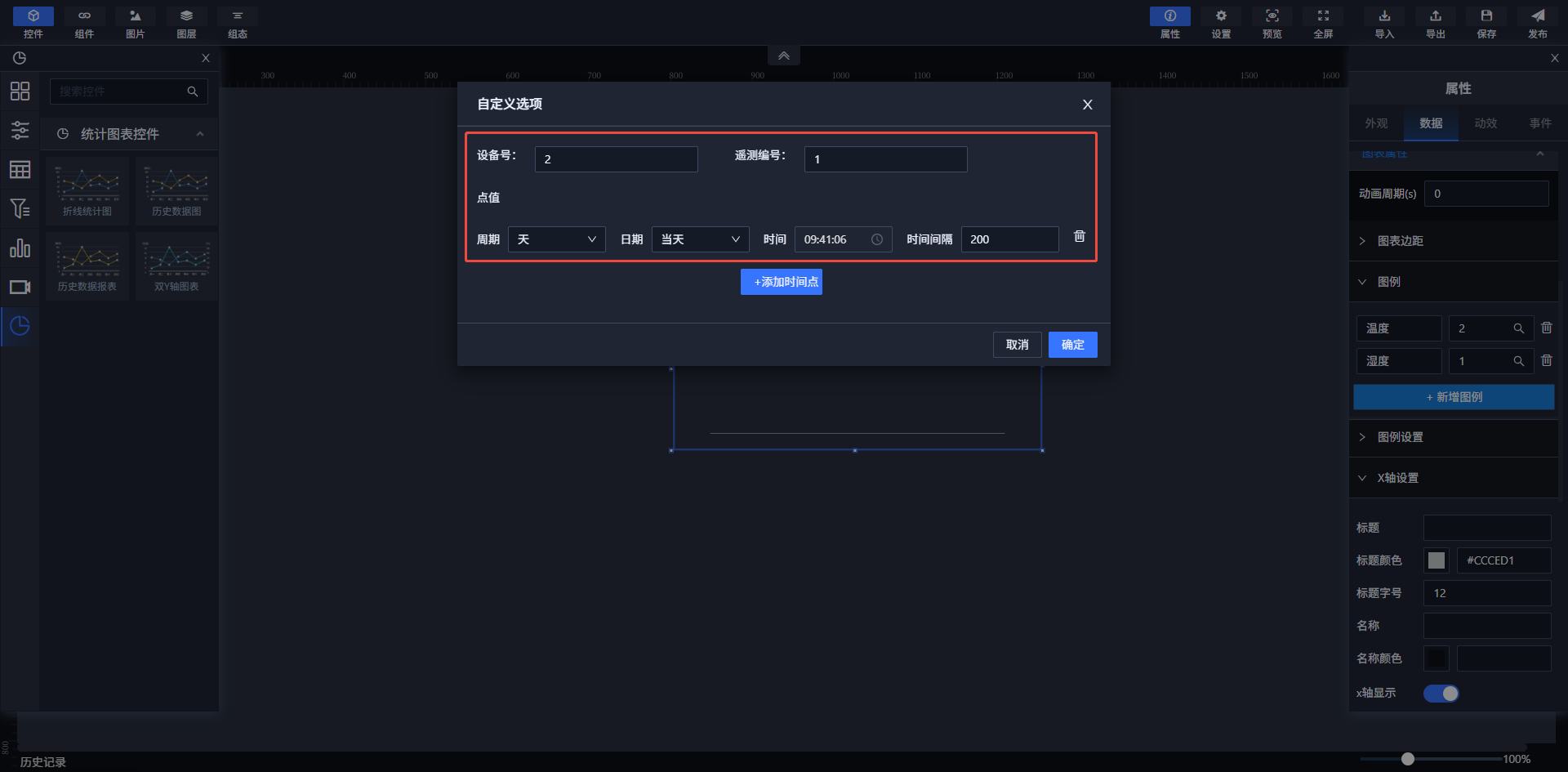Select the 折线统计图 chart thumbnail
1568x772 pixels.
87,191
